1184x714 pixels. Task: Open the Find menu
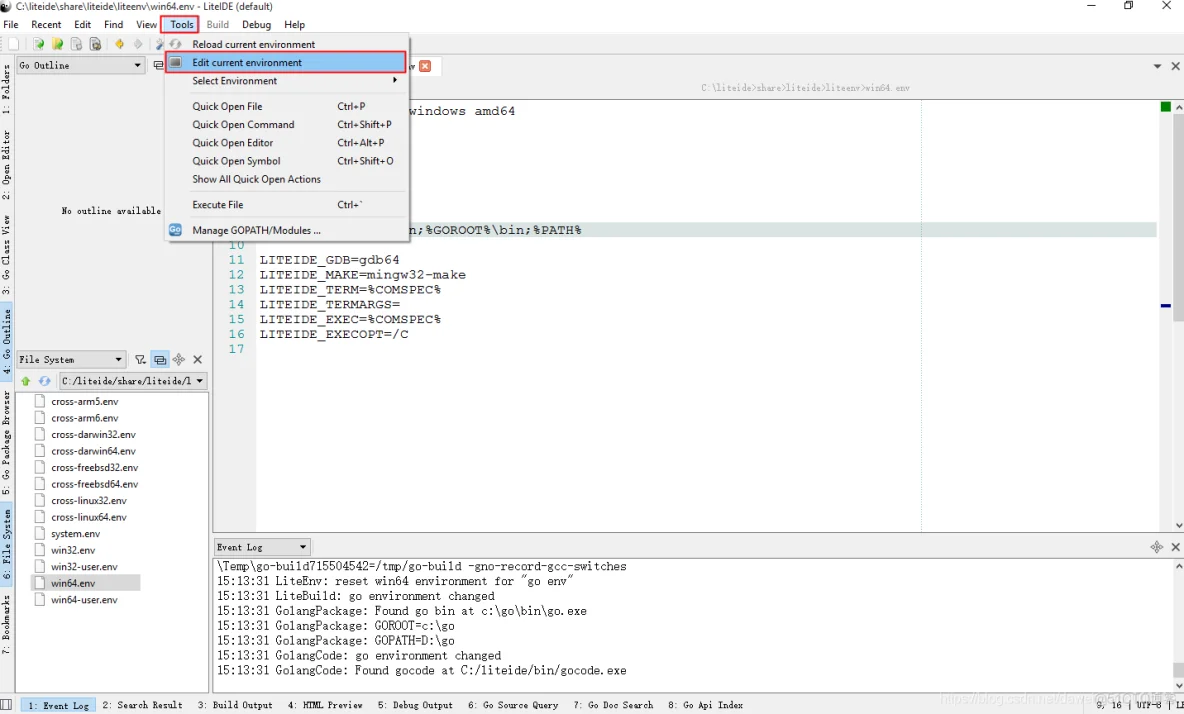113,24
